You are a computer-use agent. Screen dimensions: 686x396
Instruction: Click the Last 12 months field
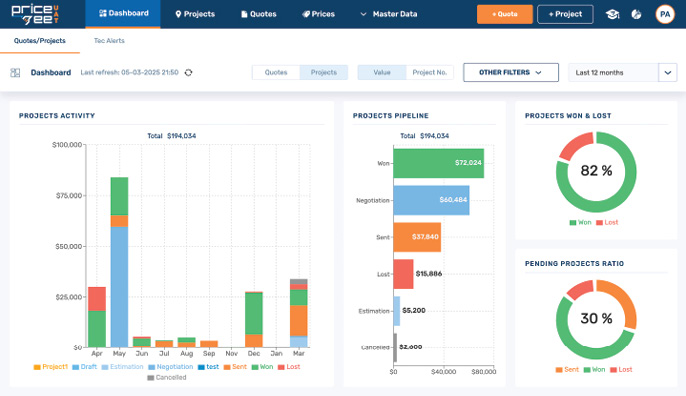tap(613, 73)
